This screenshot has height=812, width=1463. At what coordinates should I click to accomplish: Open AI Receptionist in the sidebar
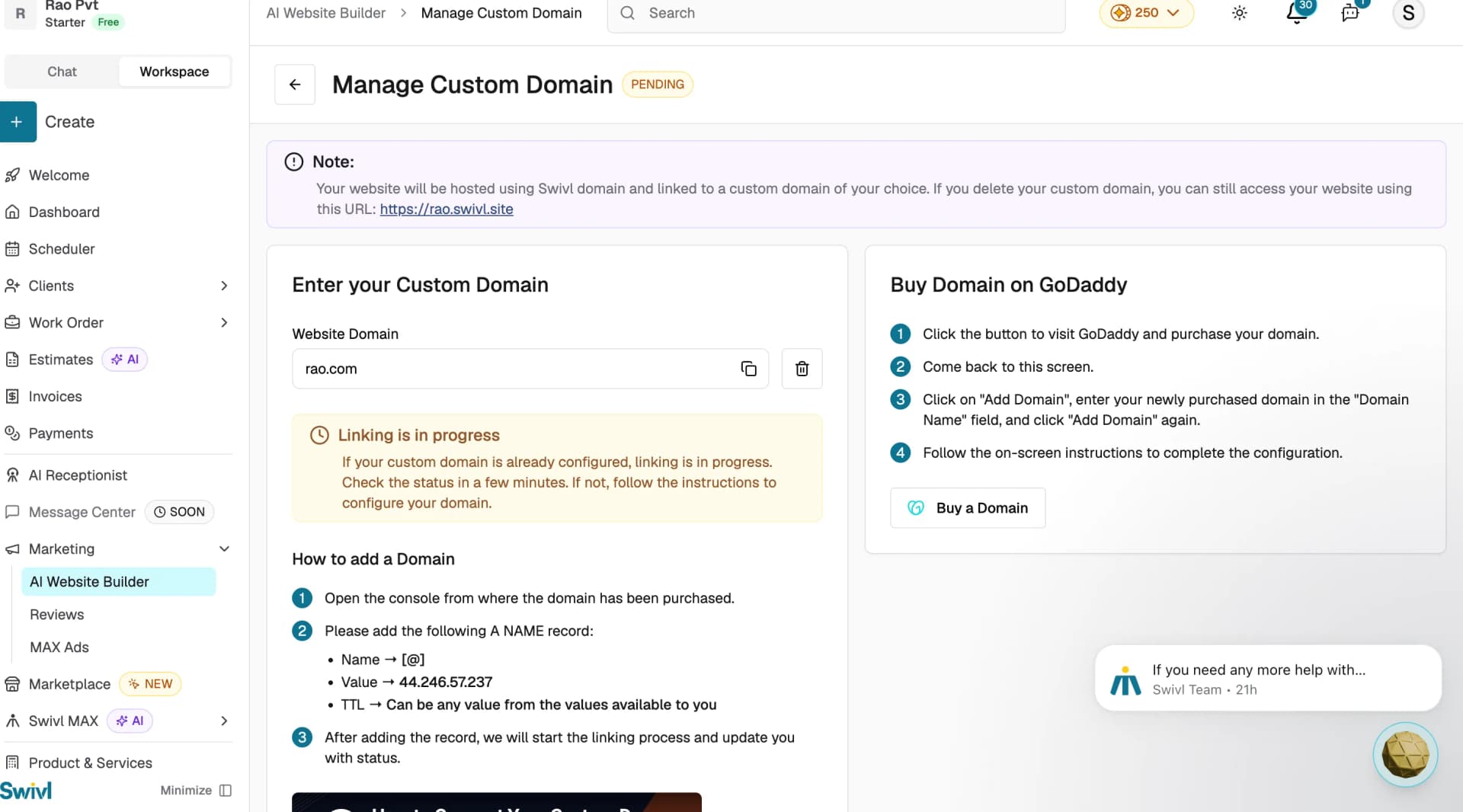coord(78,475)
